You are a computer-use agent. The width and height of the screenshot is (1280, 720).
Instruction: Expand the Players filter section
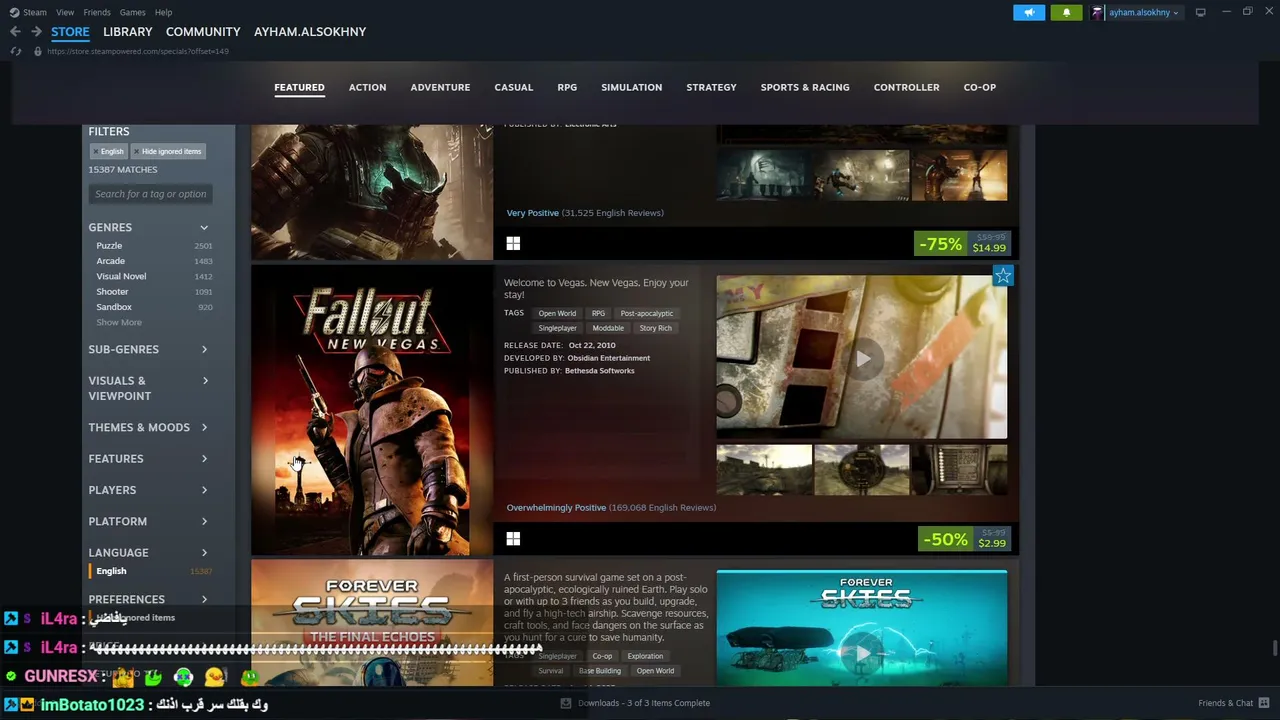click(150, 490)
